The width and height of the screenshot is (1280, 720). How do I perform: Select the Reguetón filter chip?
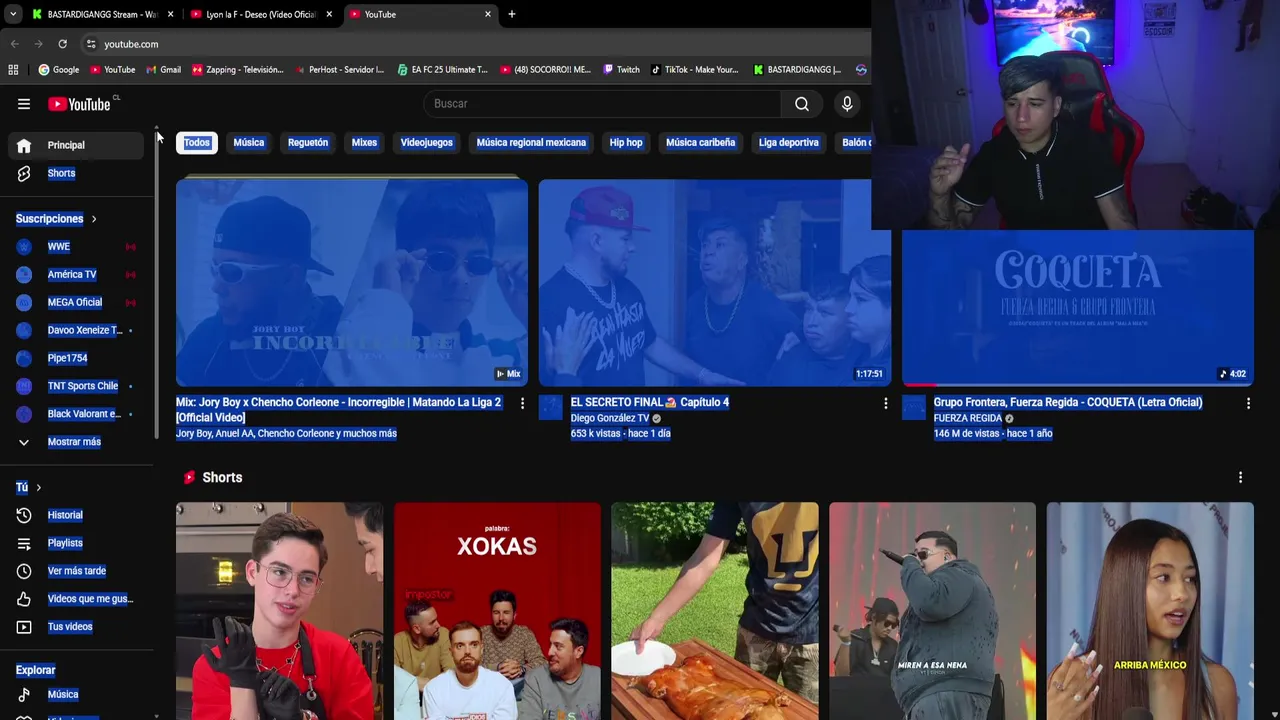pyautogui.click(x=308, y=143)
